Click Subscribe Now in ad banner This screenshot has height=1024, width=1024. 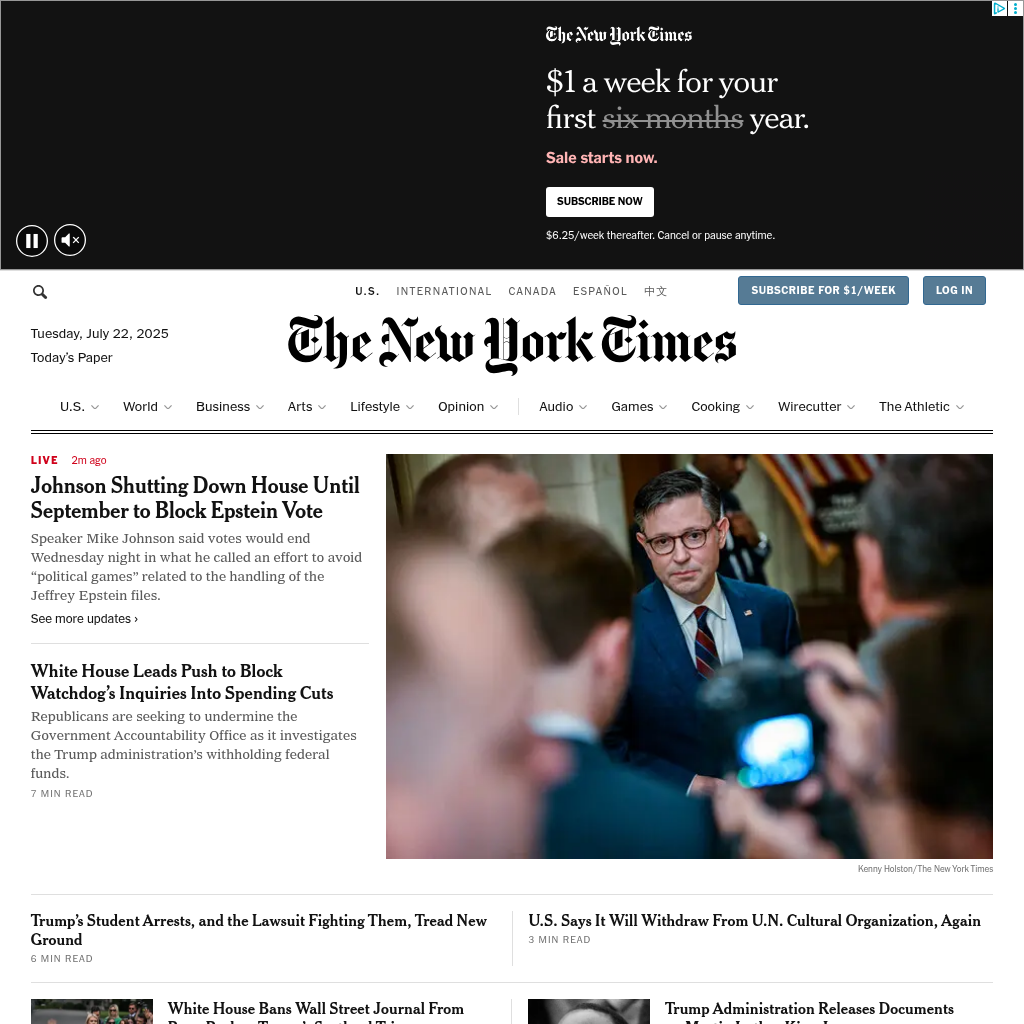600,202
